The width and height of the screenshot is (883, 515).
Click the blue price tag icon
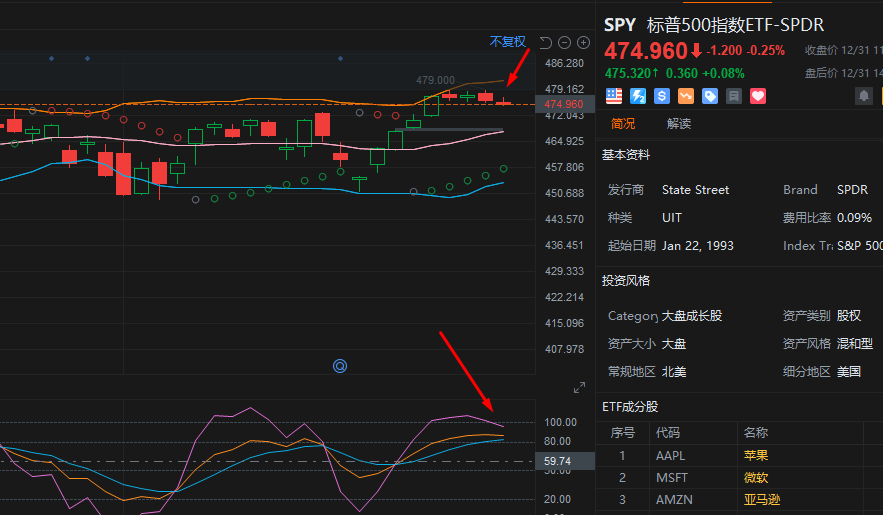pos(710,96)
